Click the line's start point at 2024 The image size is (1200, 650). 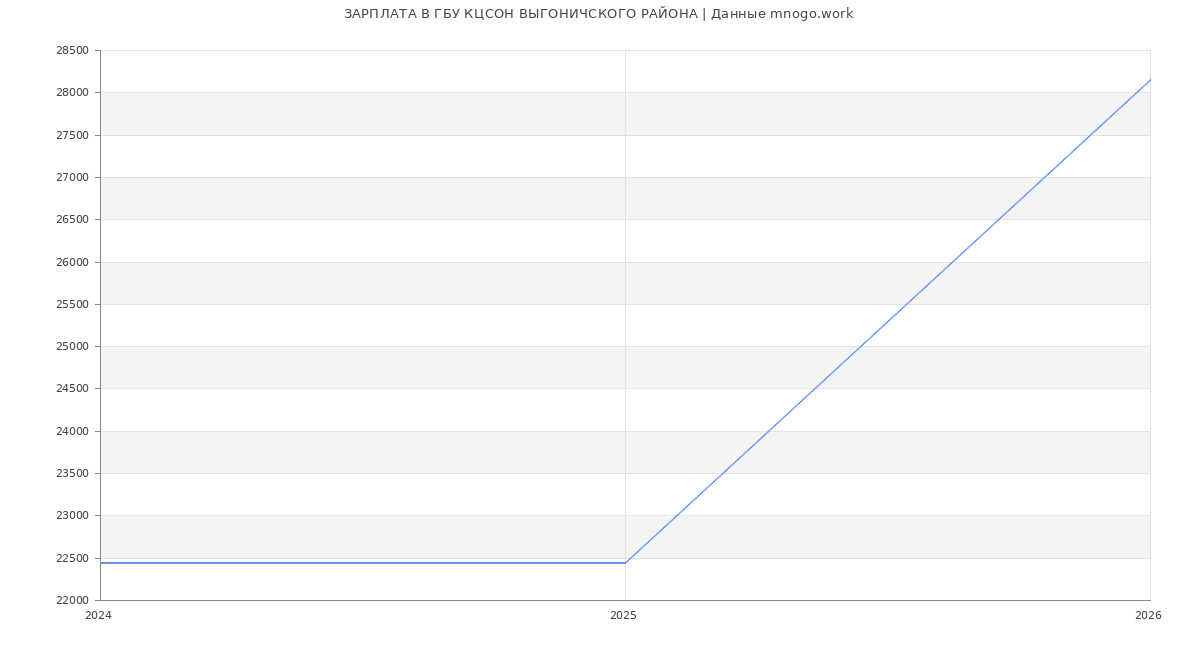pyautogui.click(x=101, y=563)
